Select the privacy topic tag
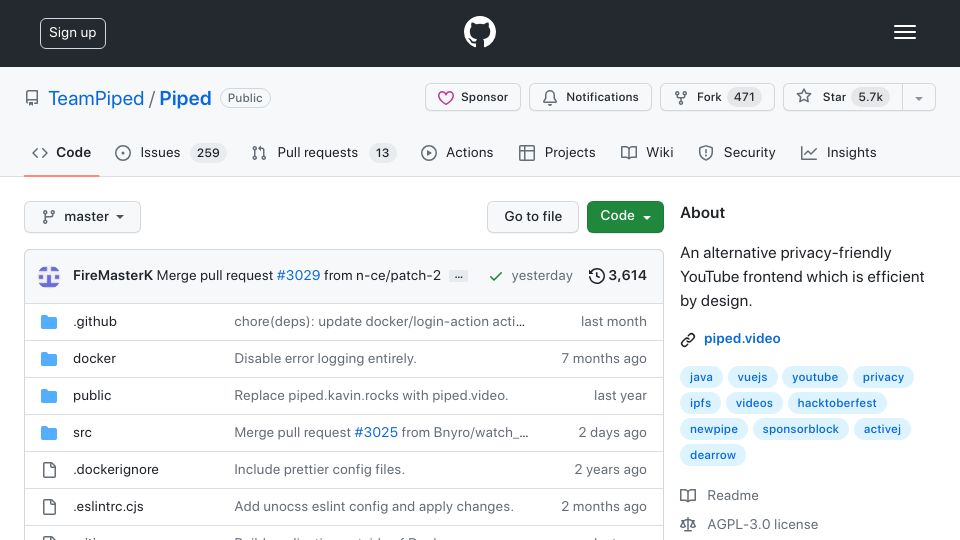This screenshot has height=540, width=960. coord(883,377)
